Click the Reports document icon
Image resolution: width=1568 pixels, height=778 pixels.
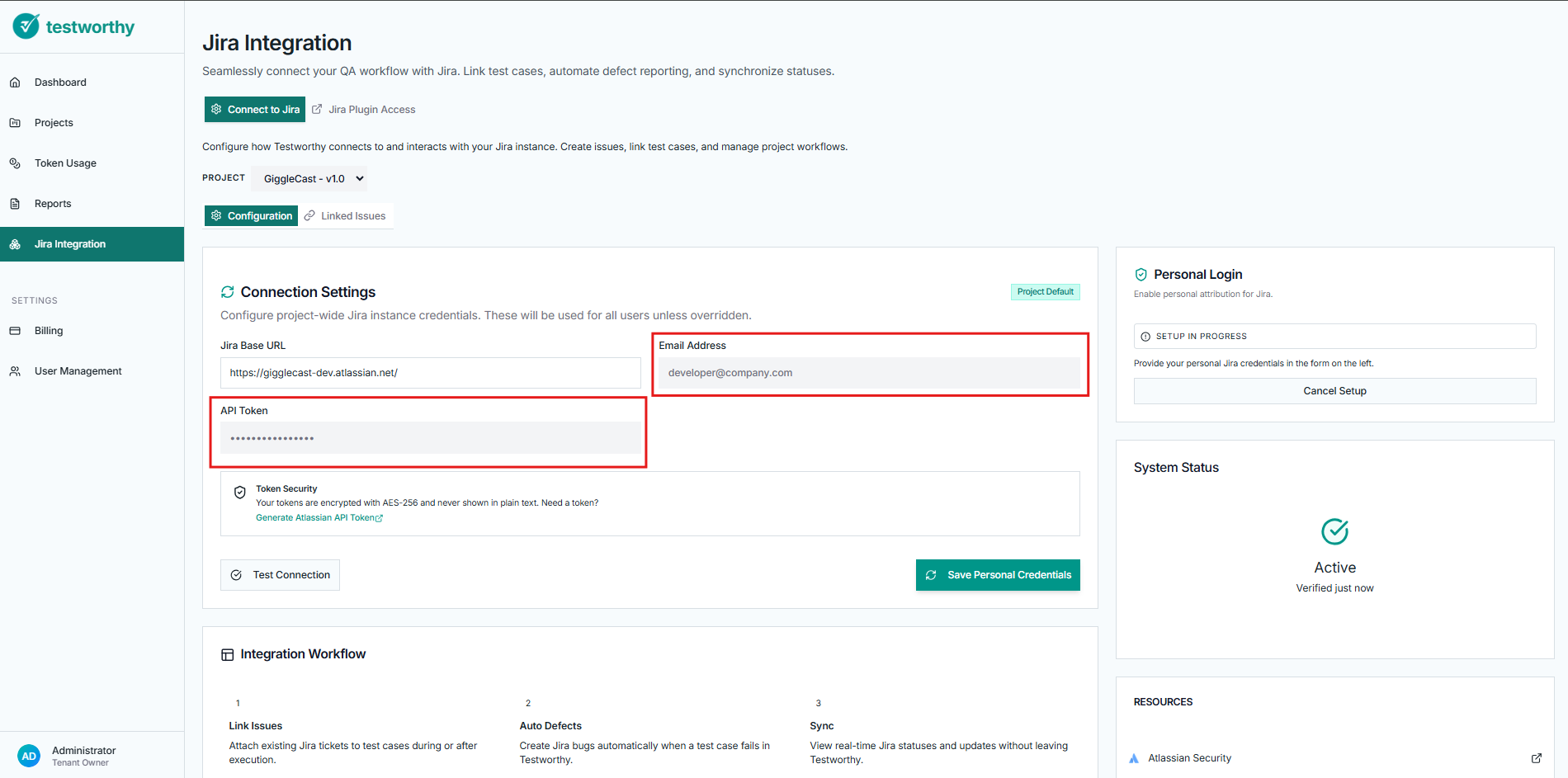click(x=15, y=204)
